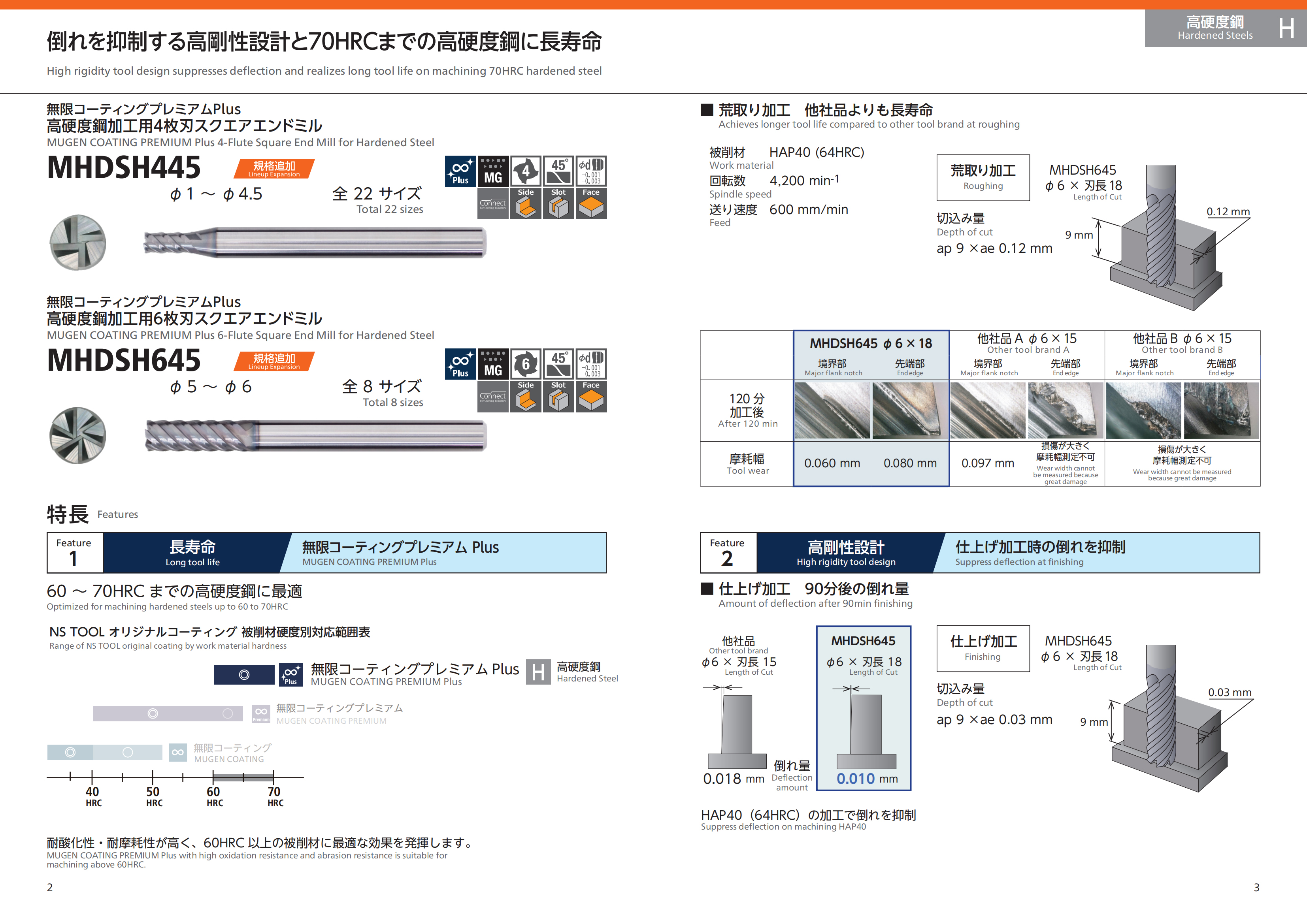The image size is (1307, 924).
Task: Click the 6-flute icon for MHDSH645
Action: (x=525, y=364)
